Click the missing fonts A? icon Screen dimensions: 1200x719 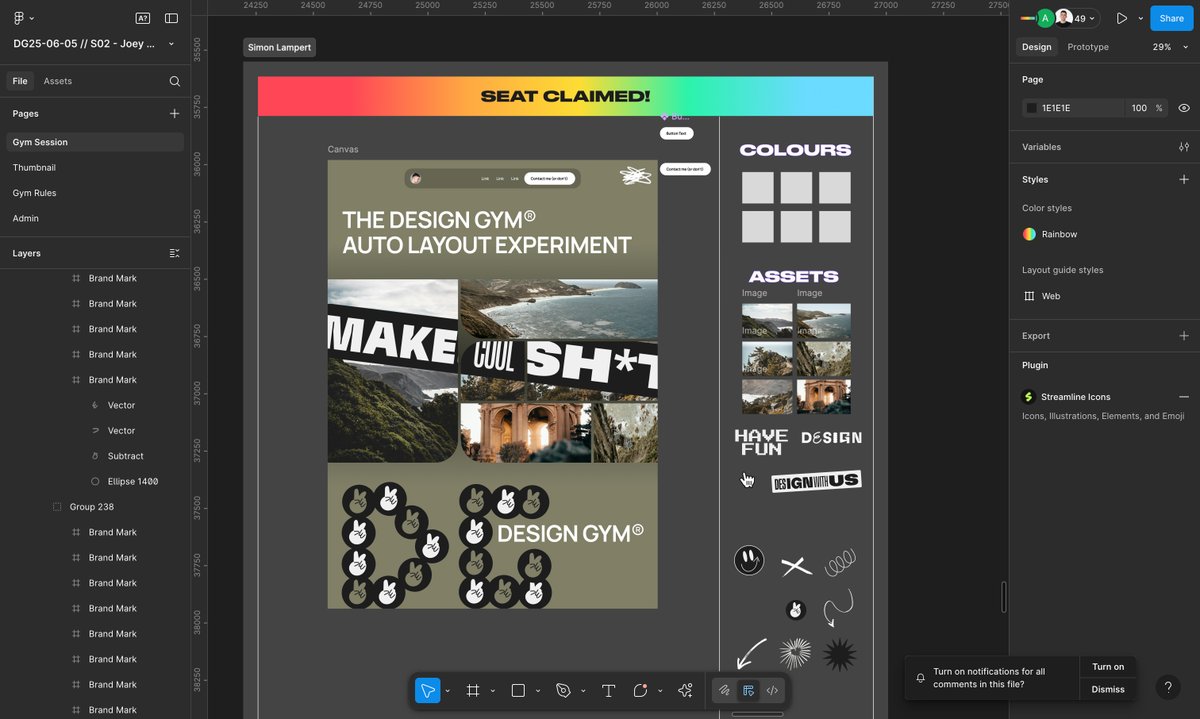click(x=143, y=18)
